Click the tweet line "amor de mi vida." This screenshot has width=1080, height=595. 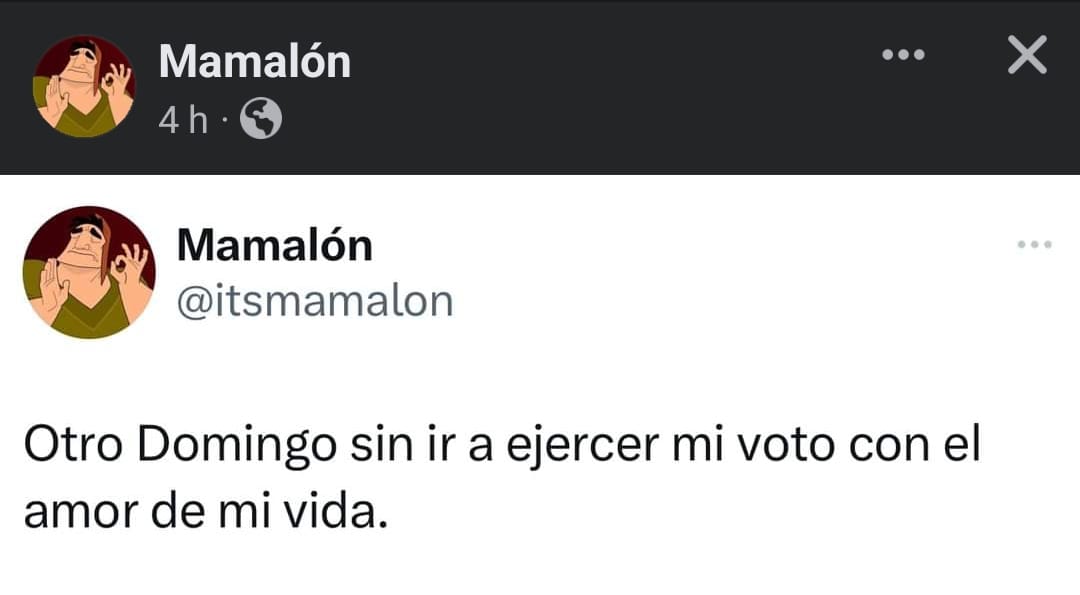(x=204, y=511)
